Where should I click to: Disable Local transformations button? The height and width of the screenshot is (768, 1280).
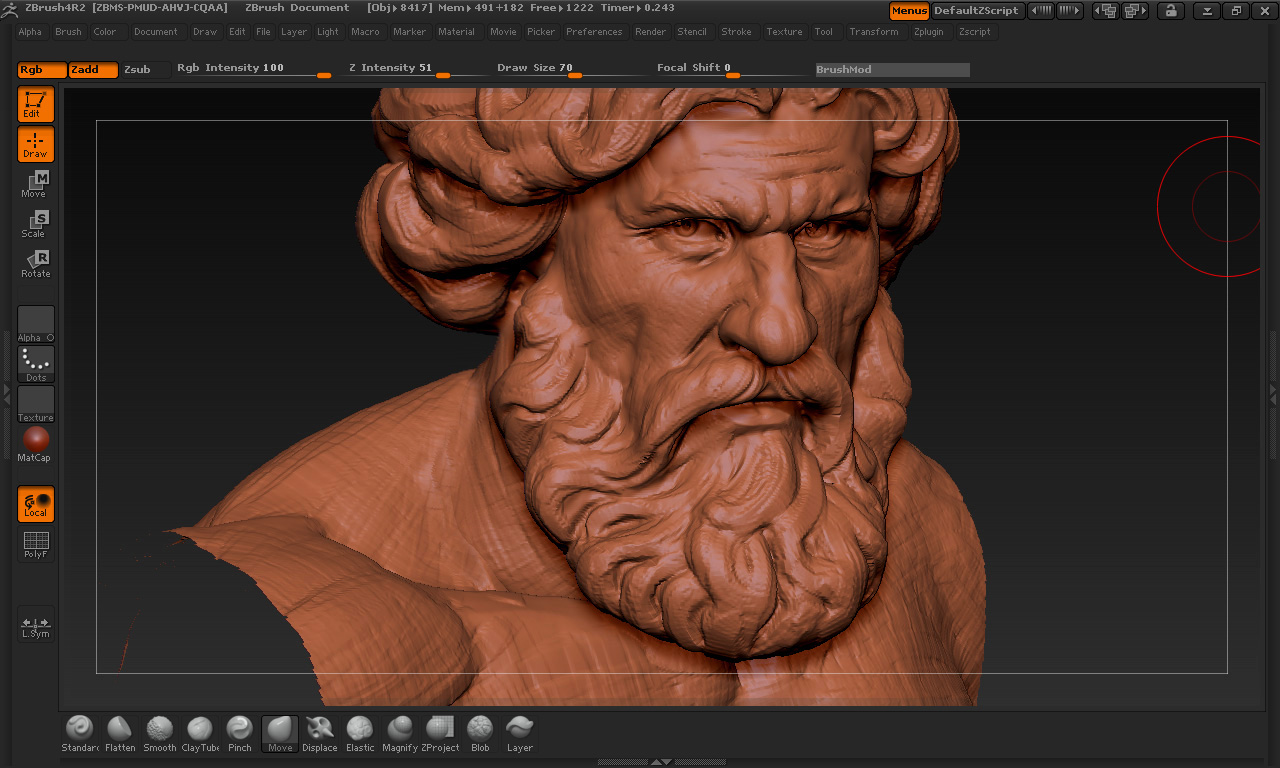[x=36, y=504]
